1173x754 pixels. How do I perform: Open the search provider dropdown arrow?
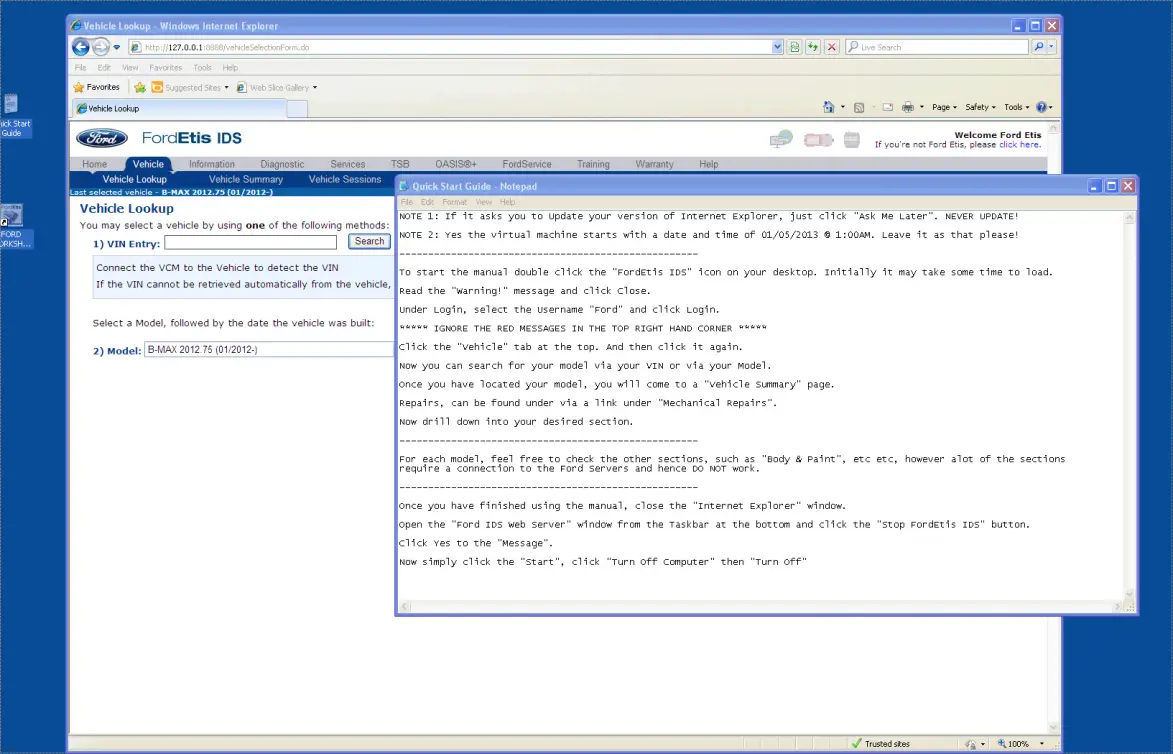coord(1051,46)
